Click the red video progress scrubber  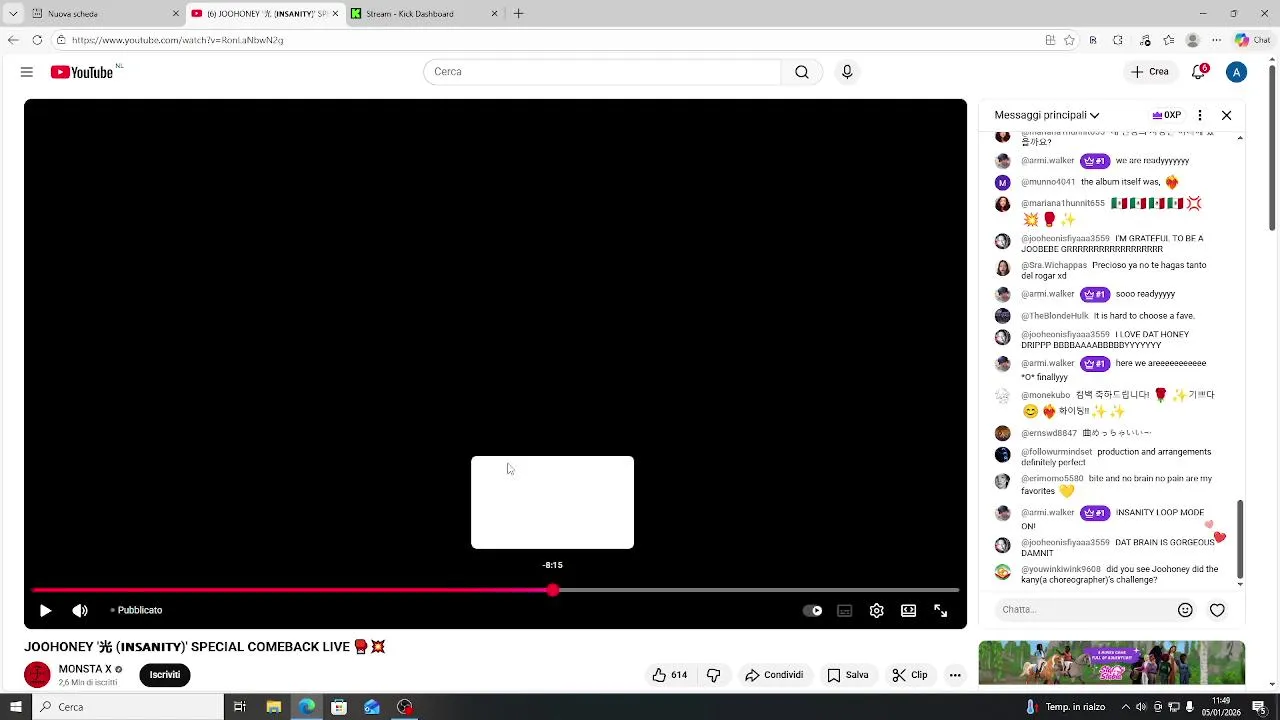click(553, 590)
